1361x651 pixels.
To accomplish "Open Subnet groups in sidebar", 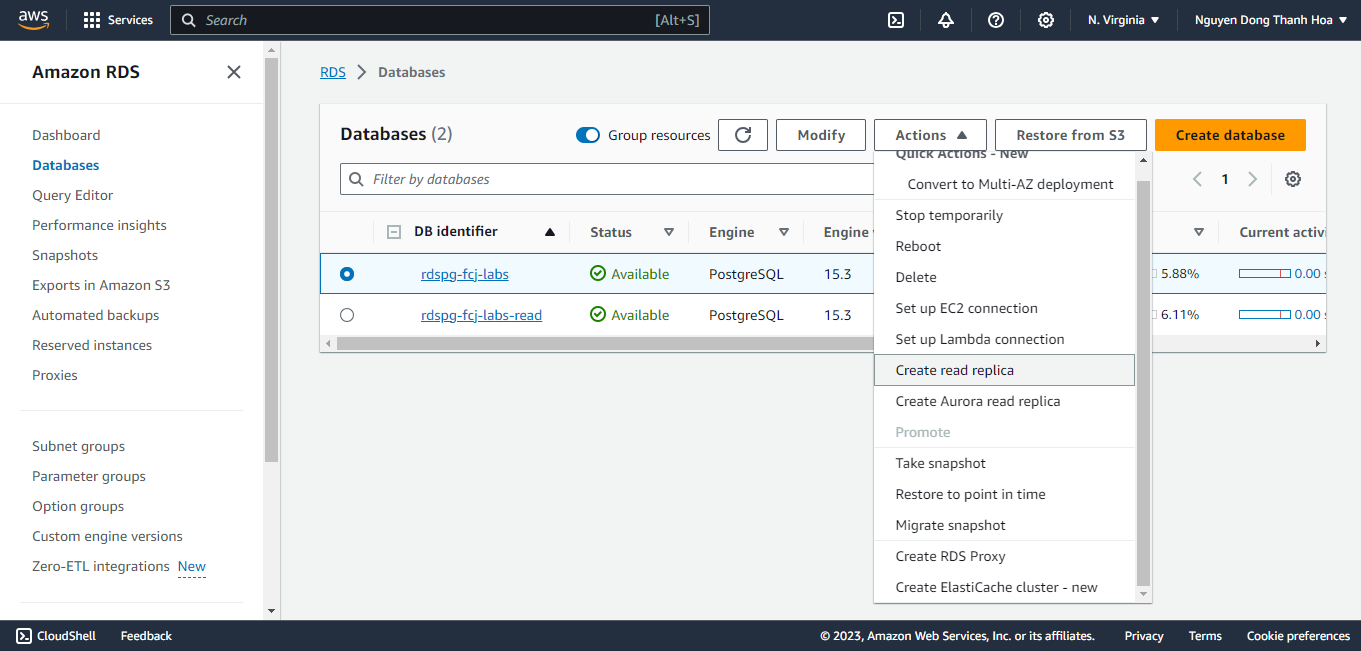I will pyautogui.click(x=79, y=446).
